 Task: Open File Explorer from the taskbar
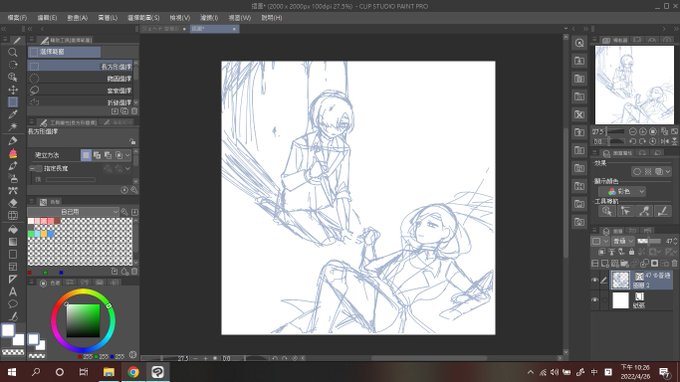click(109, 372)
